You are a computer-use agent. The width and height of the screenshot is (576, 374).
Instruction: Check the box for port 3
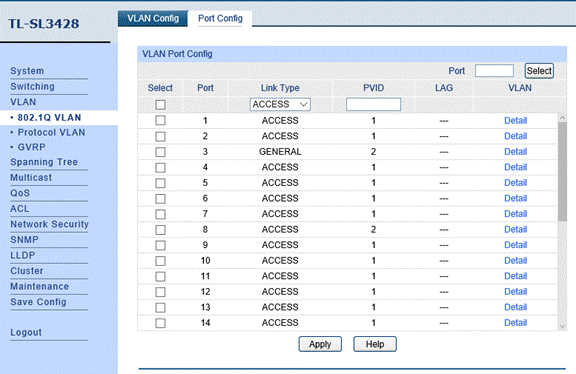point(160,152)
